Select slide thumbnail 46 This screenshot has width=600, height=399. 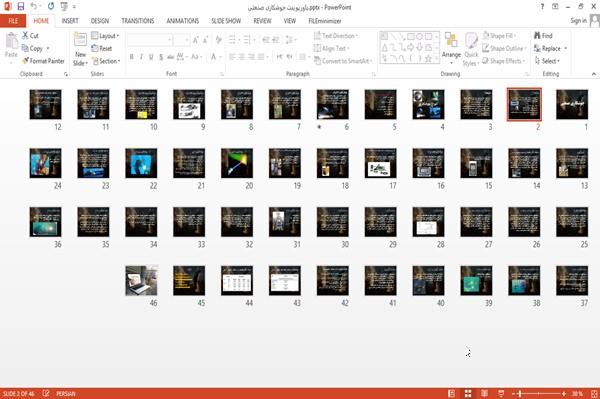pos(141,281)
